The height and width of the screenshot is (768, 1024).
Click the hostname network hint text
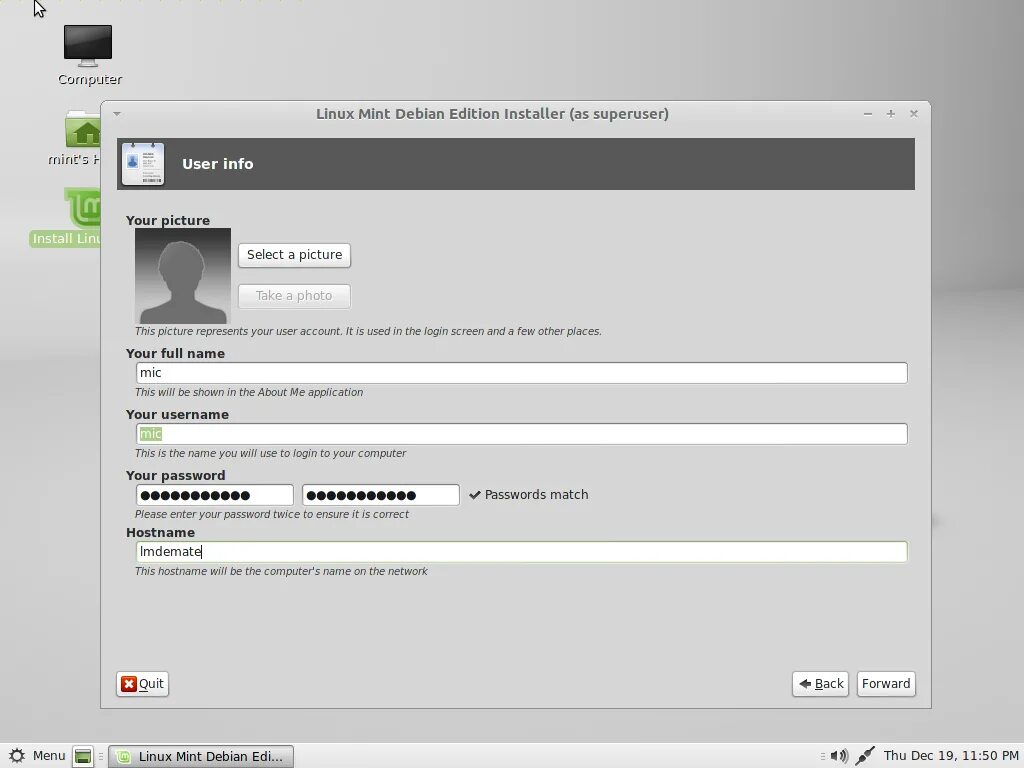pos(281,571)
